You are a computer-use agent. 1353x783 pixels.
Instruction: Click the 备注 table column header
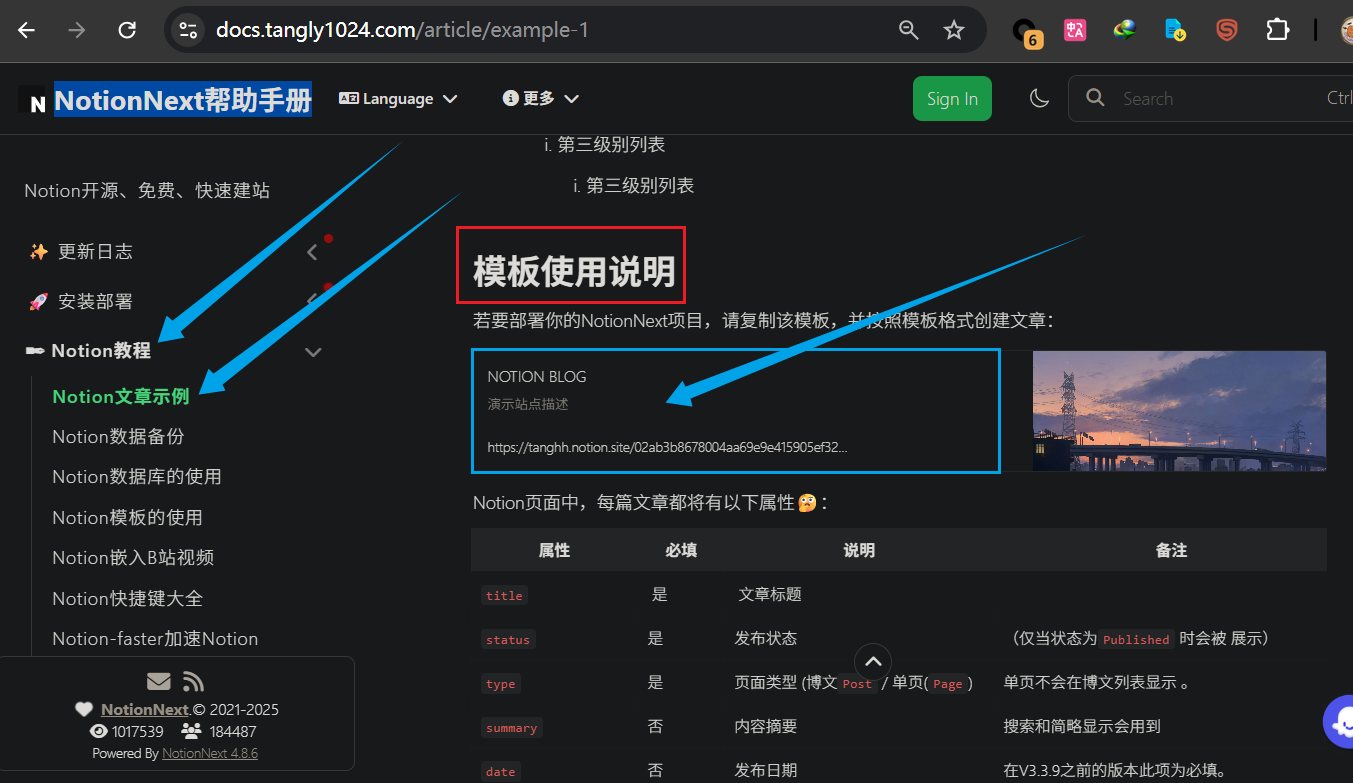pyautogui.click(x=1171, y=550)
